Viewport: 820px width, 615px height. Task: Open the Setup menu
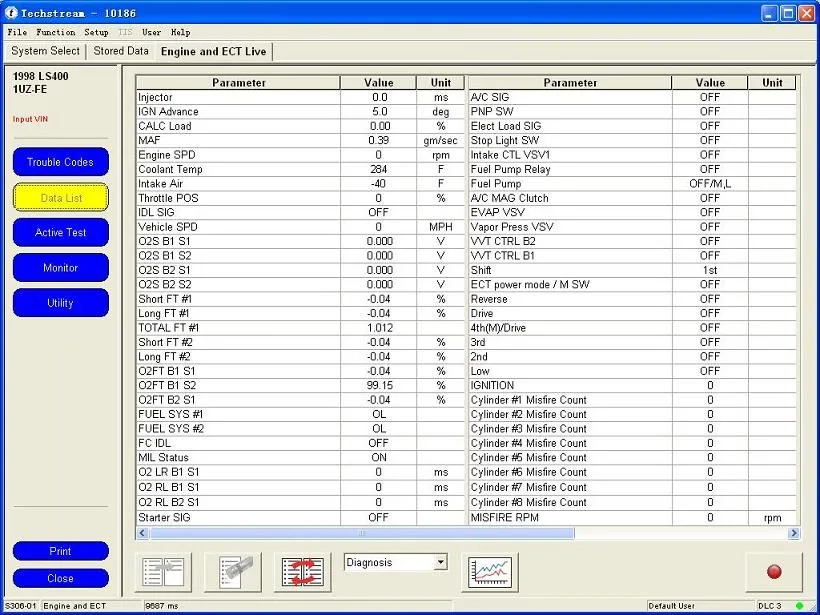coord(96,31)
